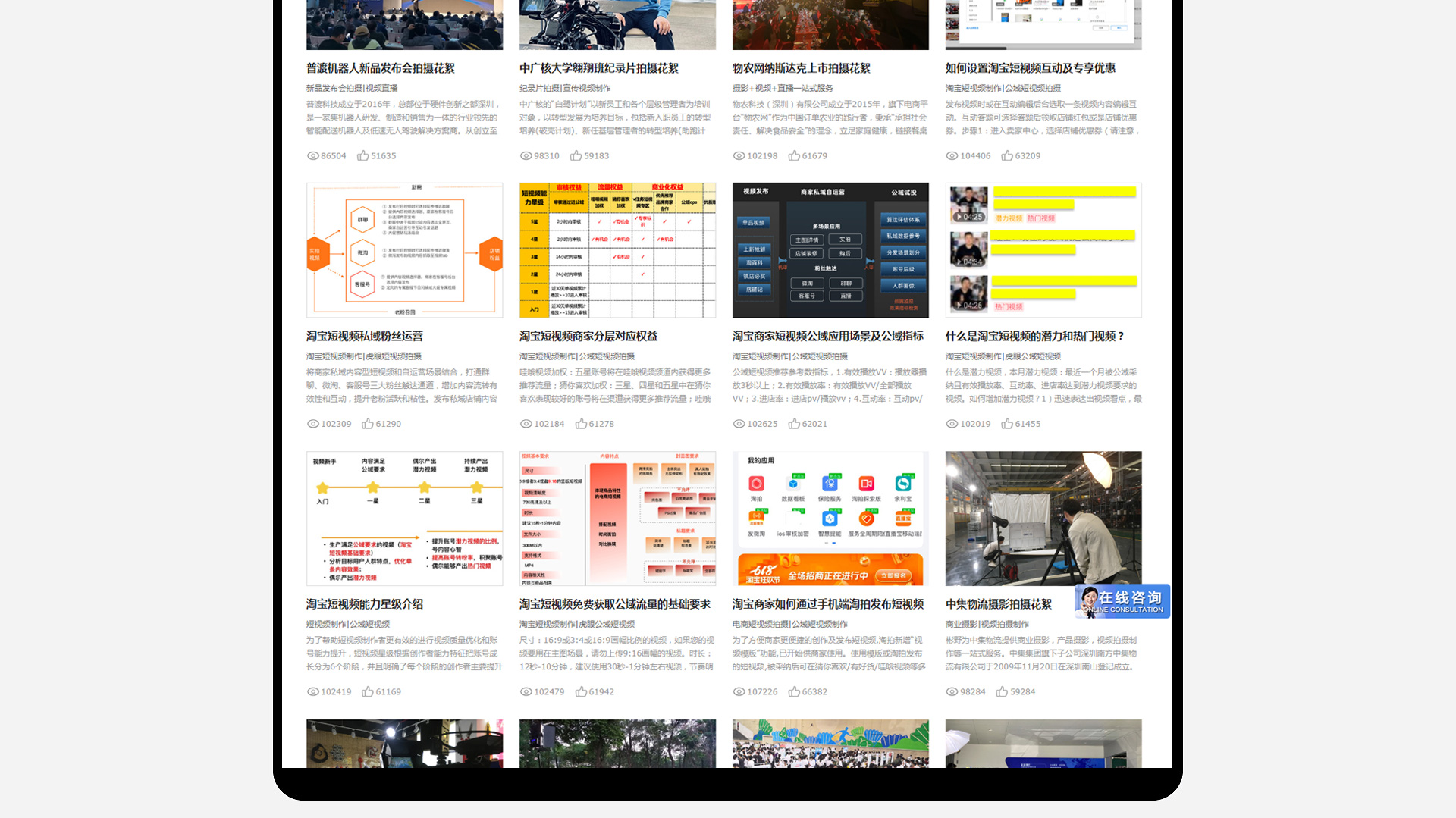The height and width of the screenshot is (818, 1456).
Task: Click the red basic-requirements diagram thumbnail
Action: point(617,519)
